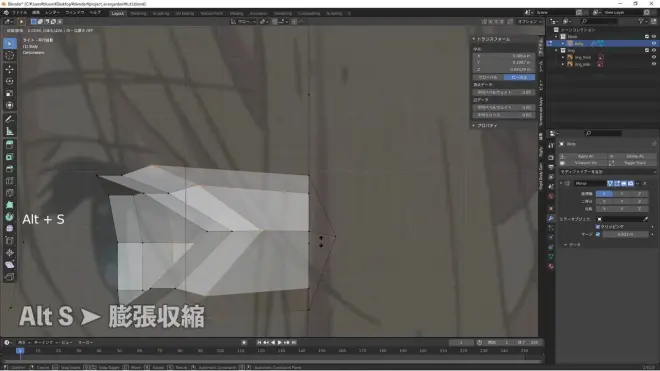The width and height of the screenshot is (660, 371).
Task: Select the Spin tool
Action: point(10,217)
